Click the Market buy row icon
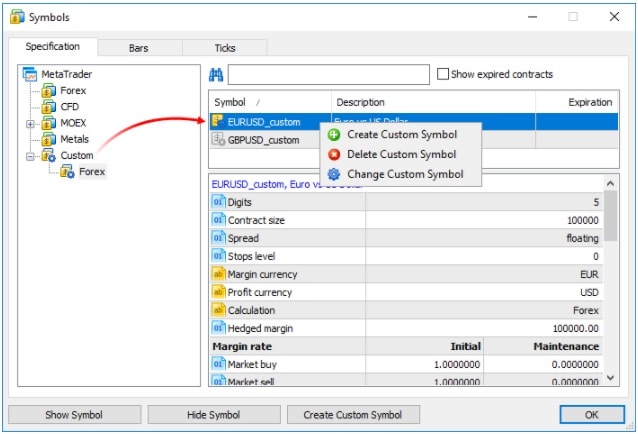This screenshot has height=434, width=638. [x=218, y=364]
